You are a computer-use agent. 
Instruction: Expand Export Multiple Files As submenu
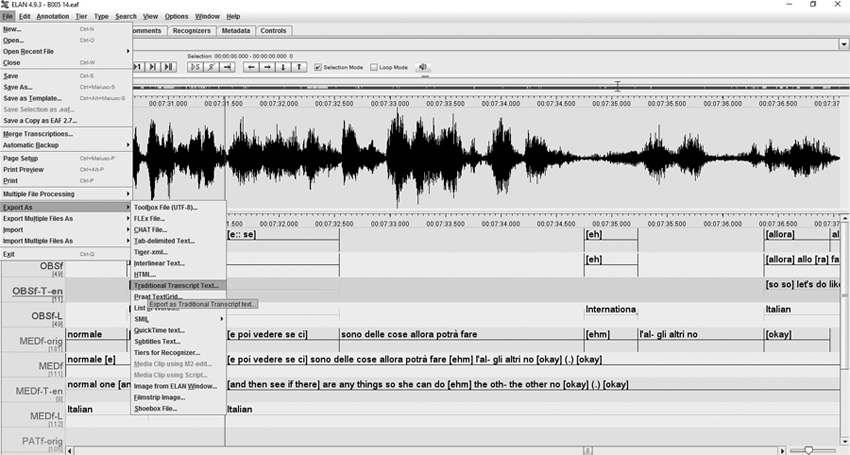(x=66, y=219)
